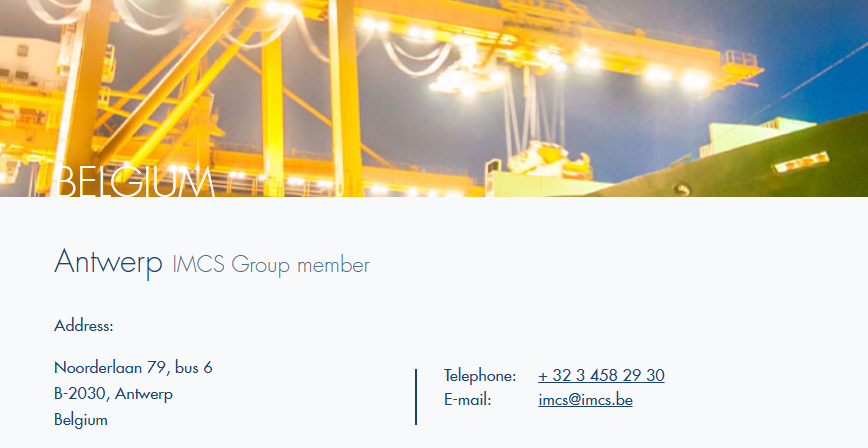Click the Address: label
Viewport: 868px width, 448px height.
[x=84, y=326]
